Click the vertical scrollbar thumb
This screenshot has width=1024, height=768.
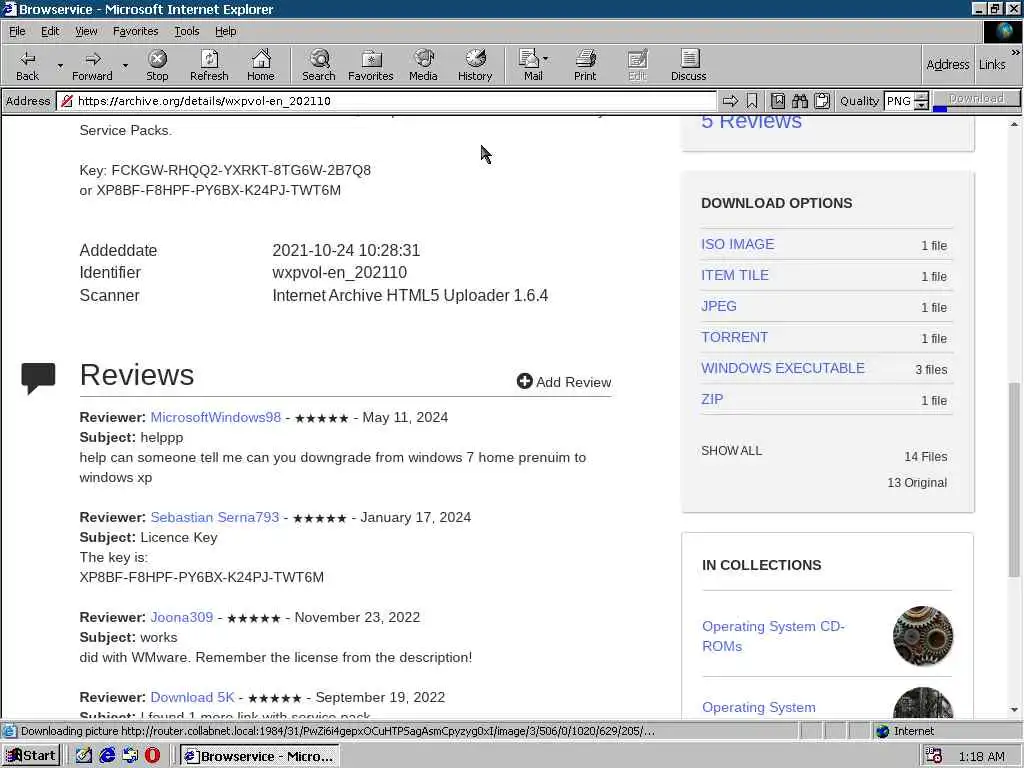click(x=1014, y=480)
